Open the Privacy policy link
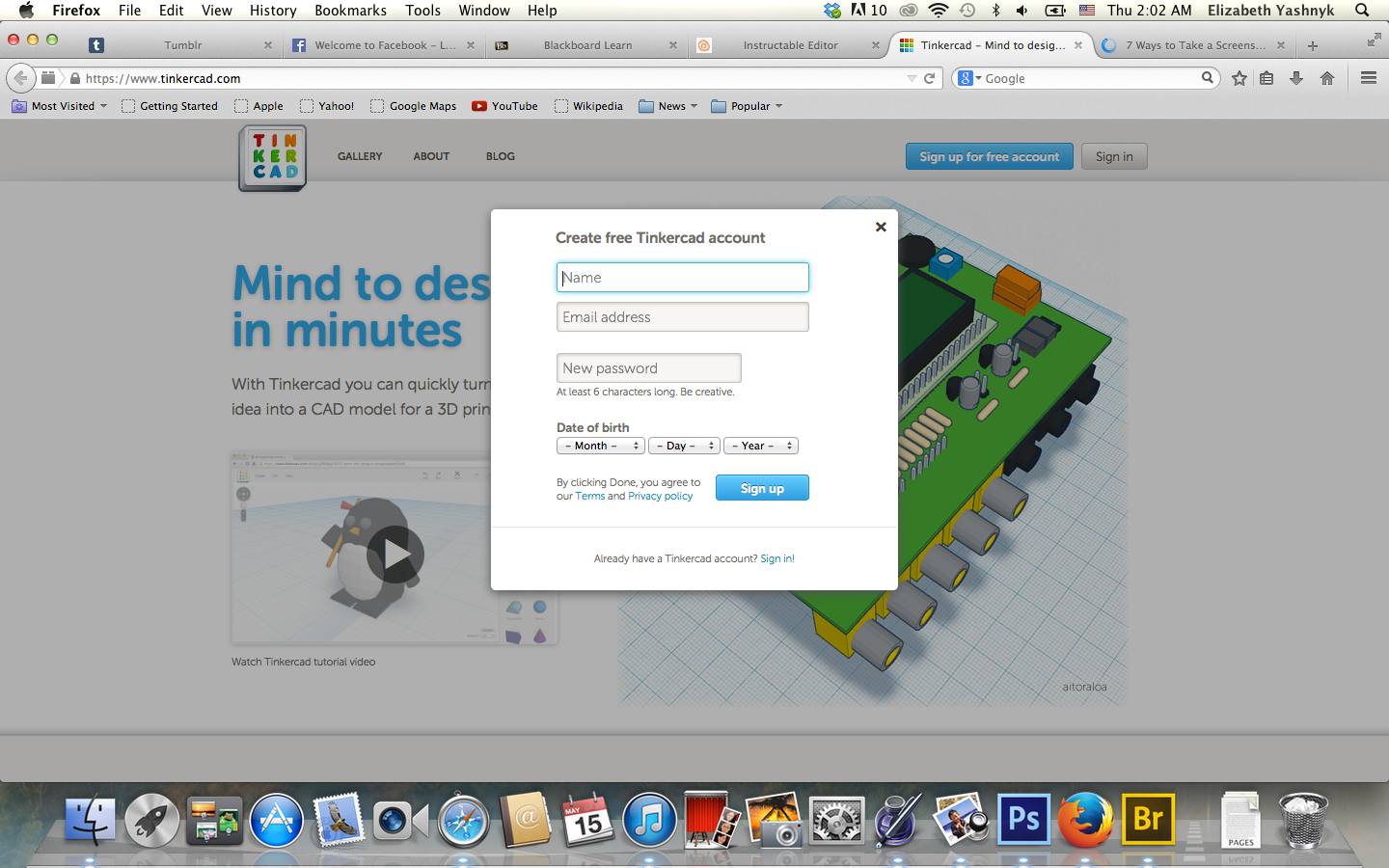 tap(660, 496)
